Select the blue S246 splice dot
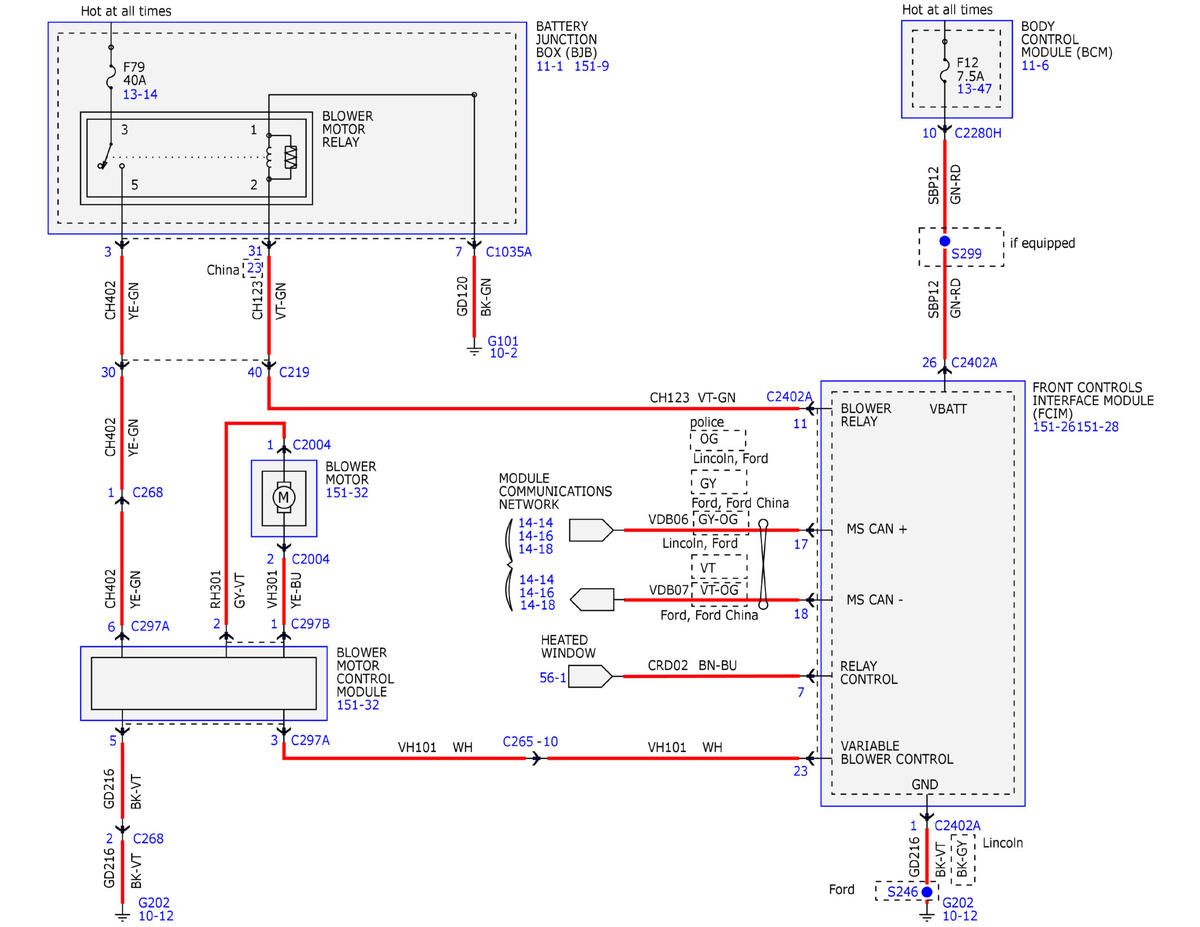This screenshot has height=927, width=1200. pyautogui.click(x=927, y=891)
